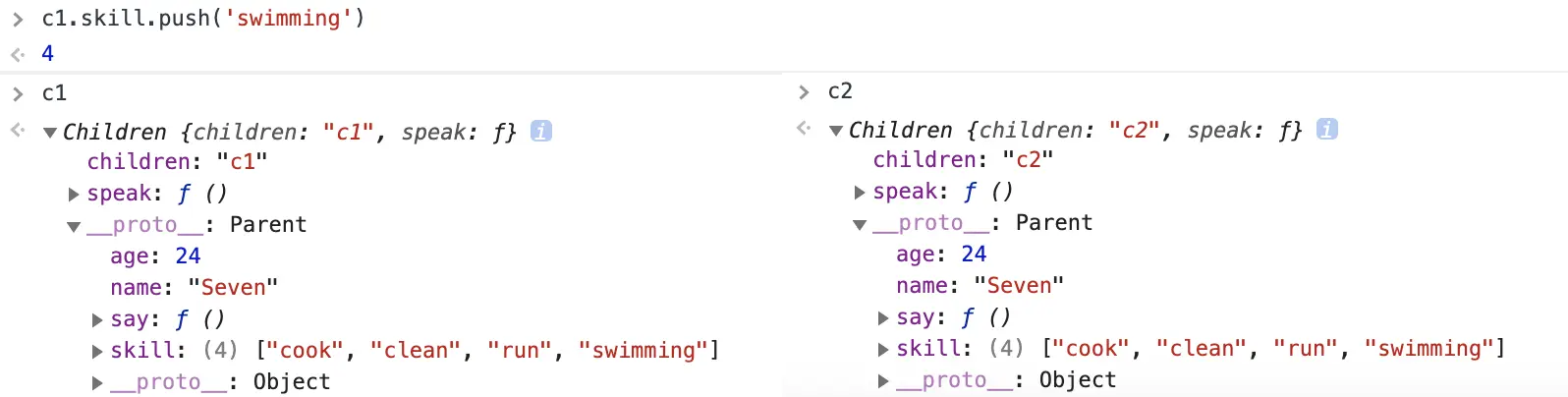Collapse __proto__: Parent under c2
The height and width of the screenshot is (397, 1568).
(x=860, y=225)
